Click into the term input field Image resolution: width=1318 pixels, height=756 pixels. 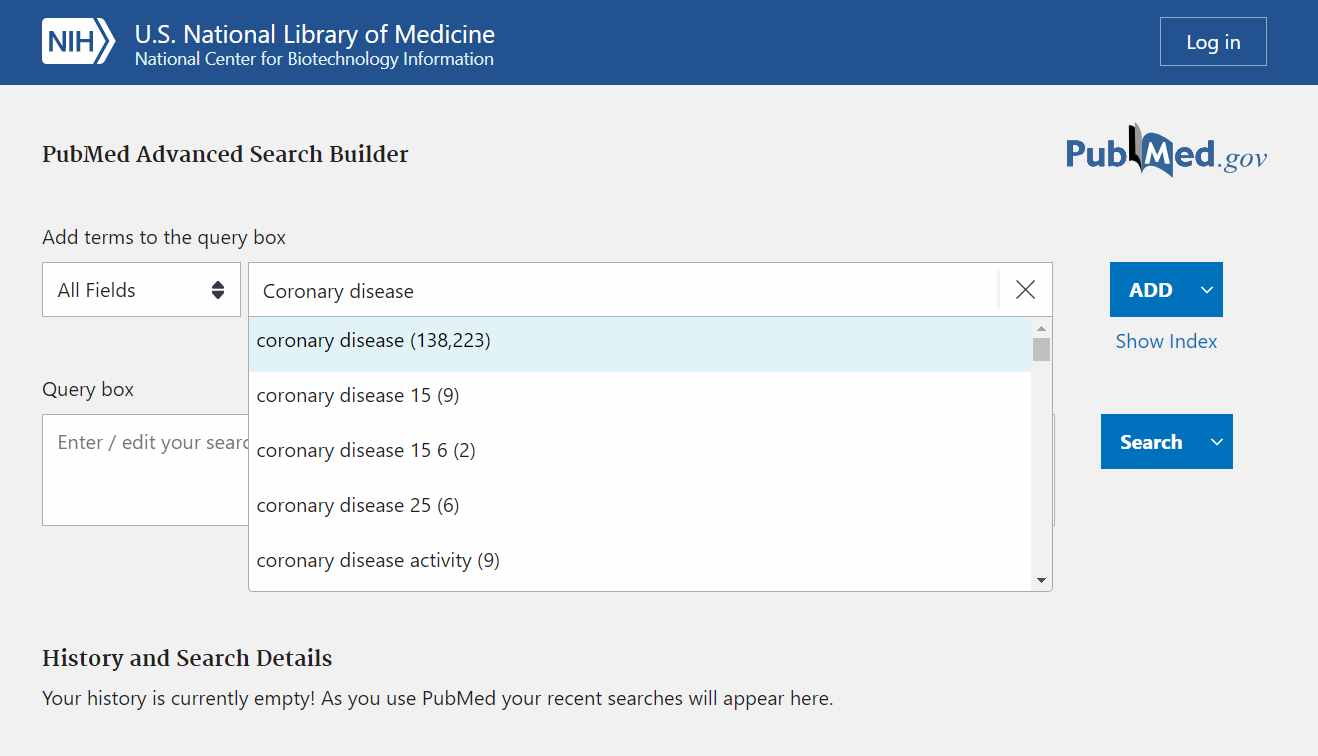click(x=620, y=291)
